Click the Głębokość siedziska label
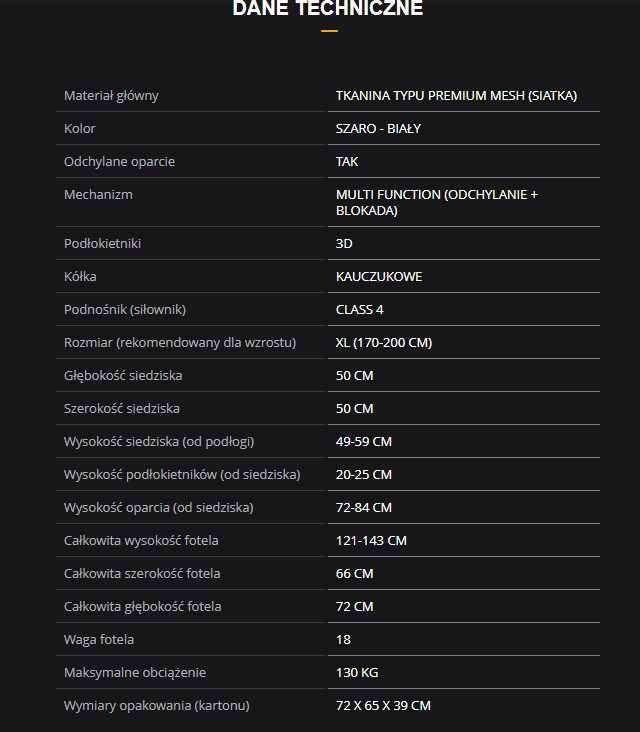Screen dimensions: 640x732 pyautogui.click(x=123, y=376)
